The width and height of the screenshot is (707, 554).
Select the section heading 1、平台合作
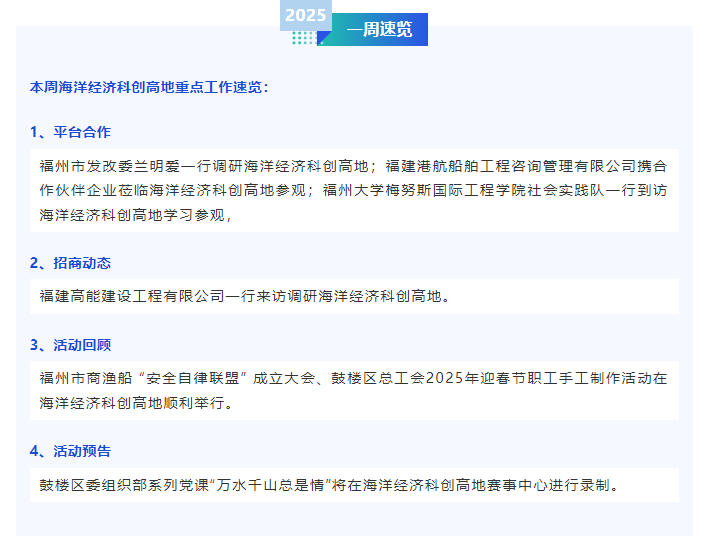[x=70, y=132]
